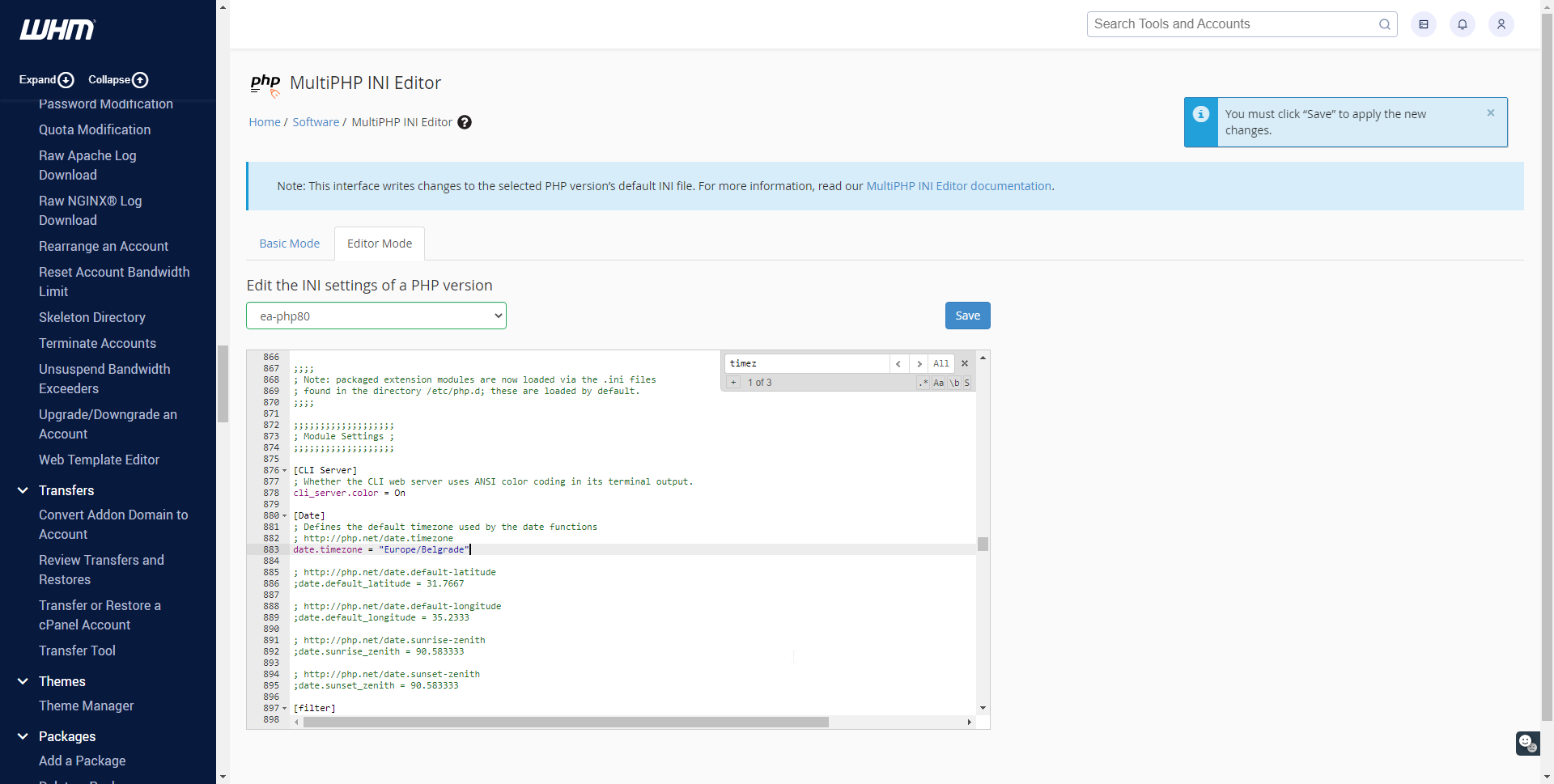Click the search magnifier icon in top bar

click(1384, 24)
